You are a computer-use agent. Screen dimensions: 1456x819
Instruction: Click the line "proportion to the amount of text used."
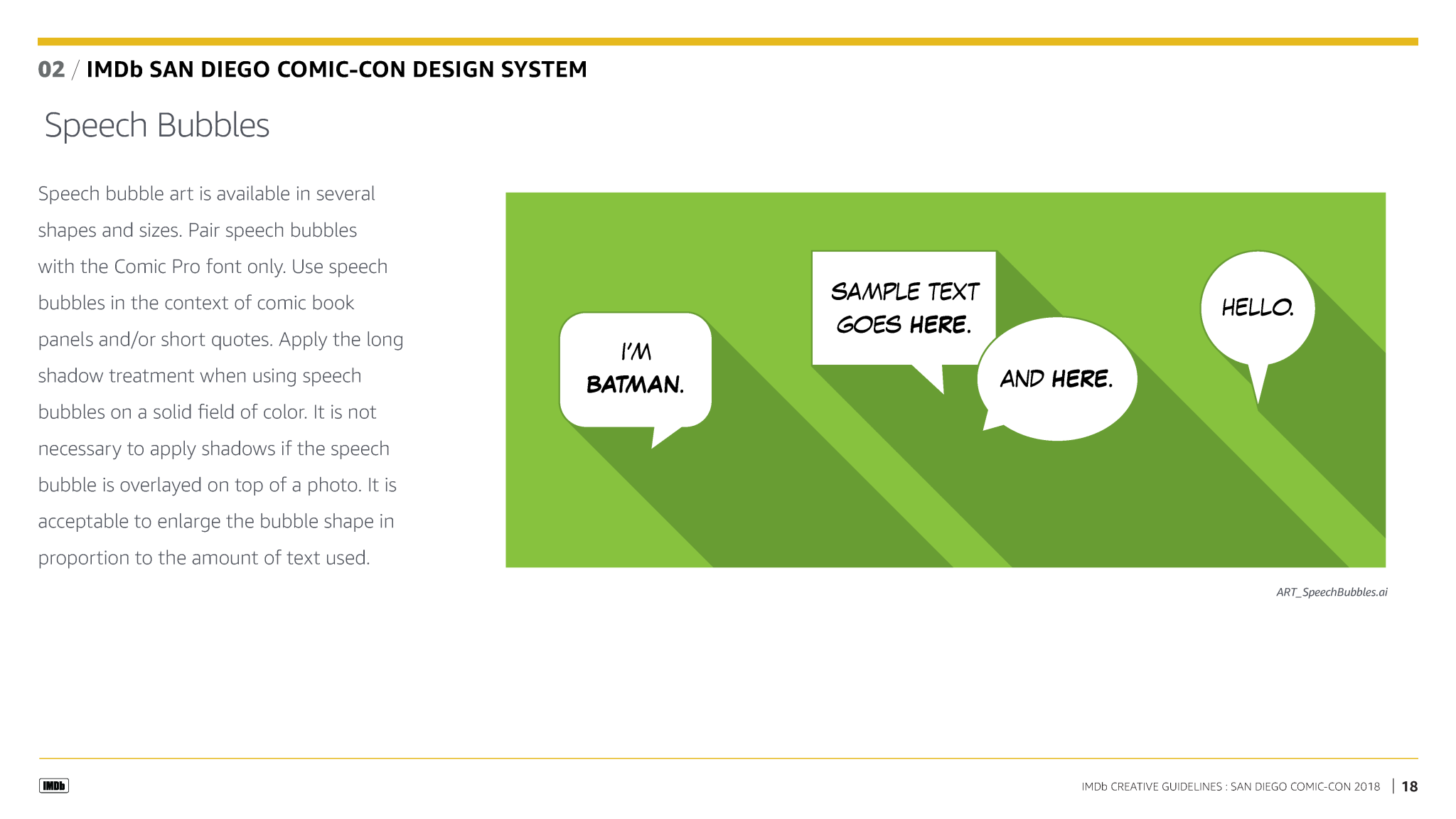(x=204, y=558)
